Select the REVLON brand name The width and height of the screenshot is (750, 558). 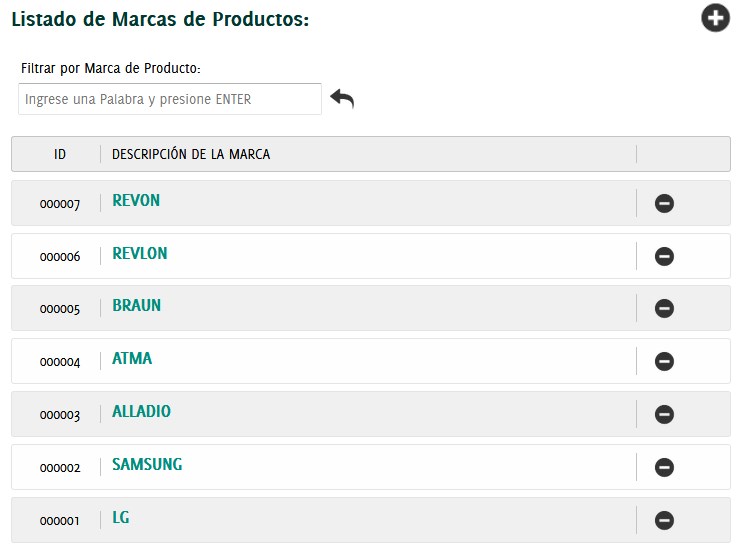click(140, 254)
